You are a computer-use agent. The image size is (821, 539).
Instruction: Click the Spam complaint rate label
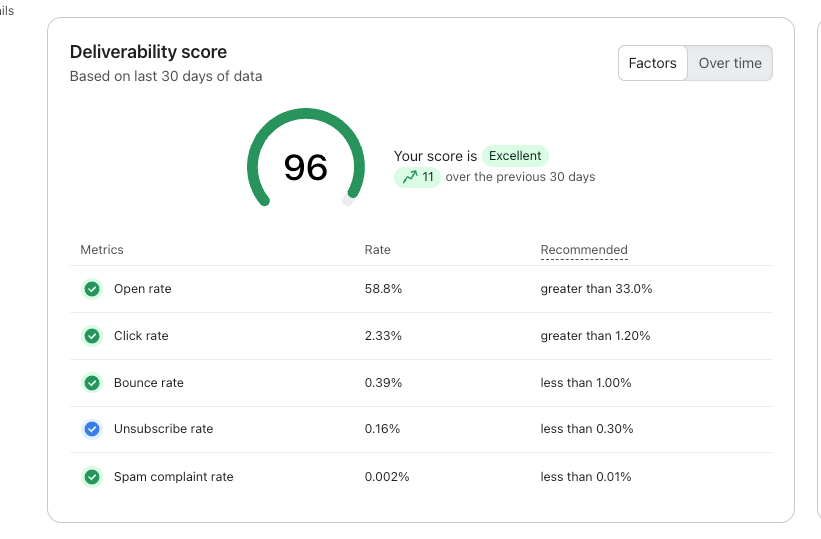[x=174, y=477]
